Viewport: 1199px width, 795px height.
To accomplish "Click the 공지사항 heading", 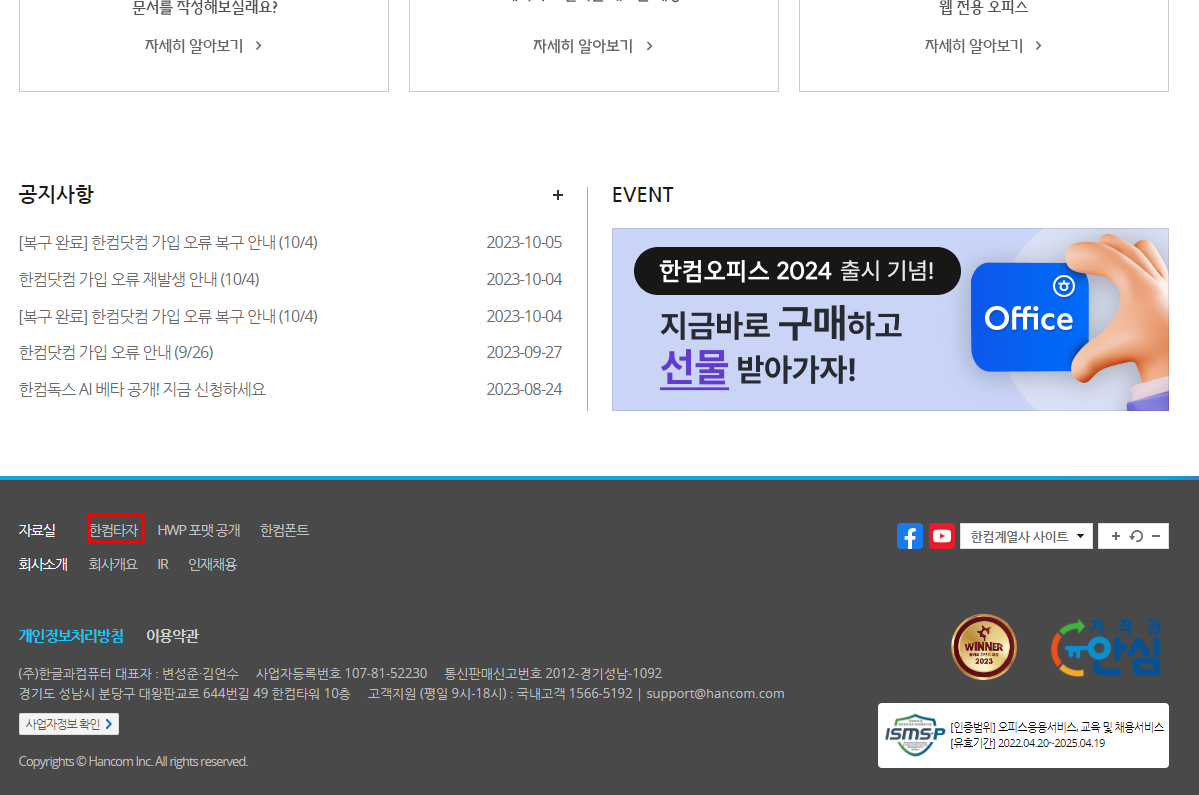I will click(x=56, y=194).
